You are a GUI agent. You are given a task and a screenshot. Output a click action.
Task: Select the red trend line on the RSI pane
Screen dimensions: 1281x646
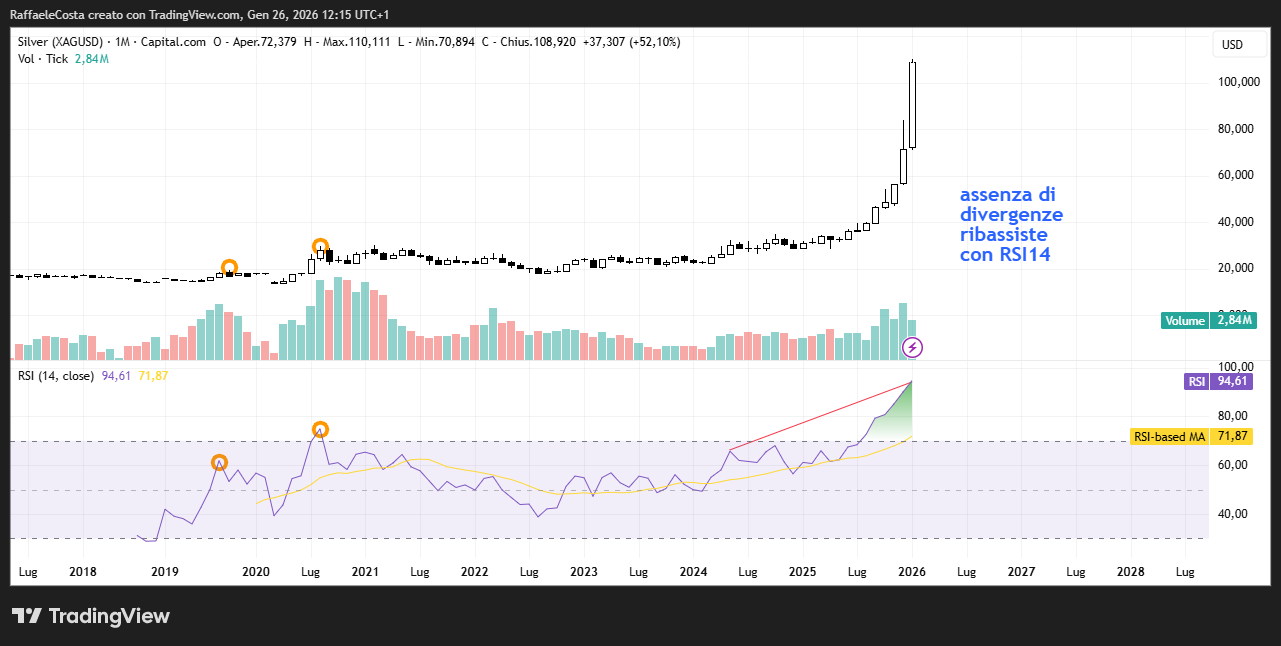tap(820, 416)
